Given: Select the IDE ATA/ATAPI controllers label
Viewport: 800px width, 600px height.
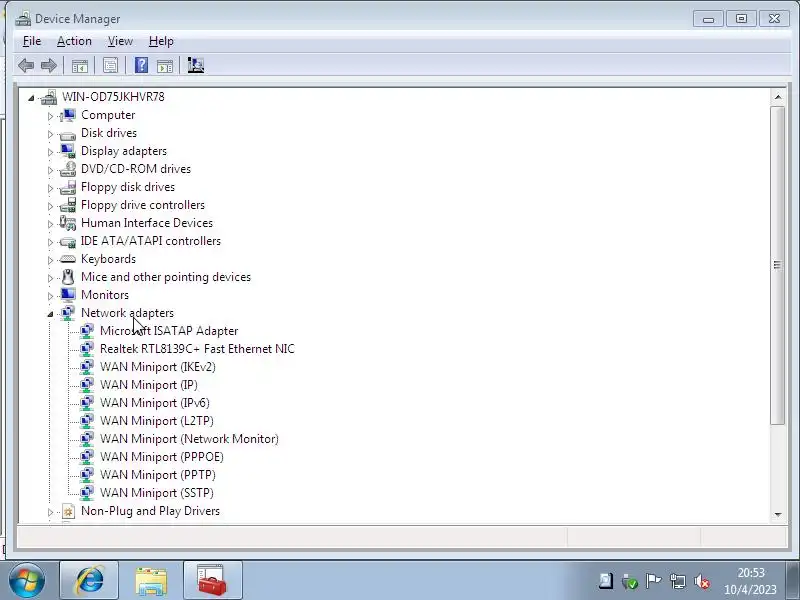Looking at the screenshot, I should [x=151, y=241].
